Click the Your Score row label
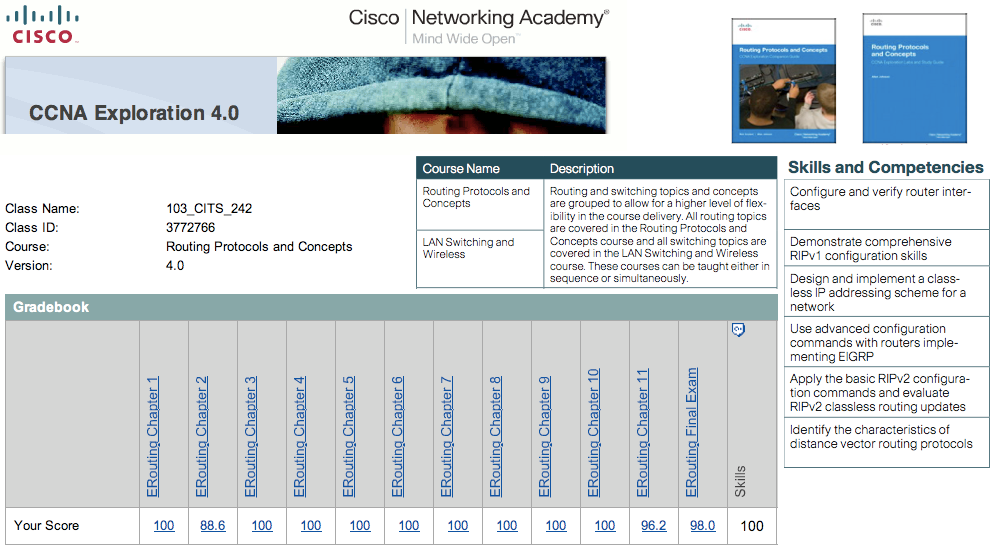 point(46,525)
